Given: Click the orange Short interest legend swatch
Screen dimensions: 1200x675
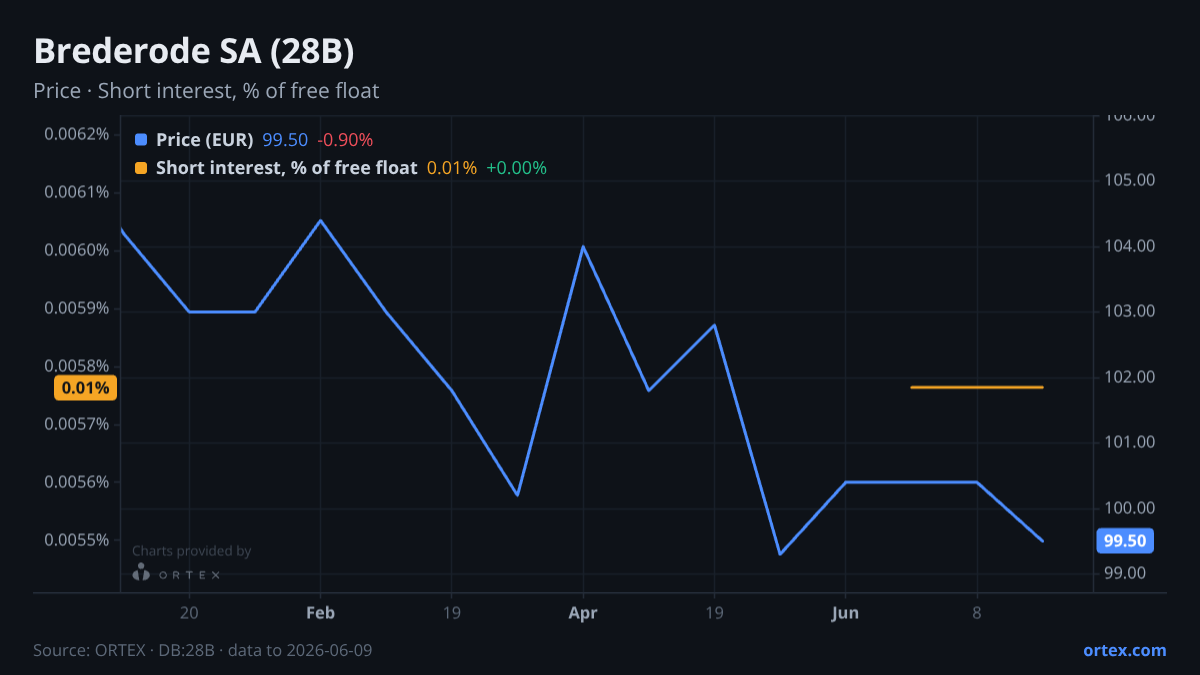Looking at the screenshot, I should tap(140, 168).
